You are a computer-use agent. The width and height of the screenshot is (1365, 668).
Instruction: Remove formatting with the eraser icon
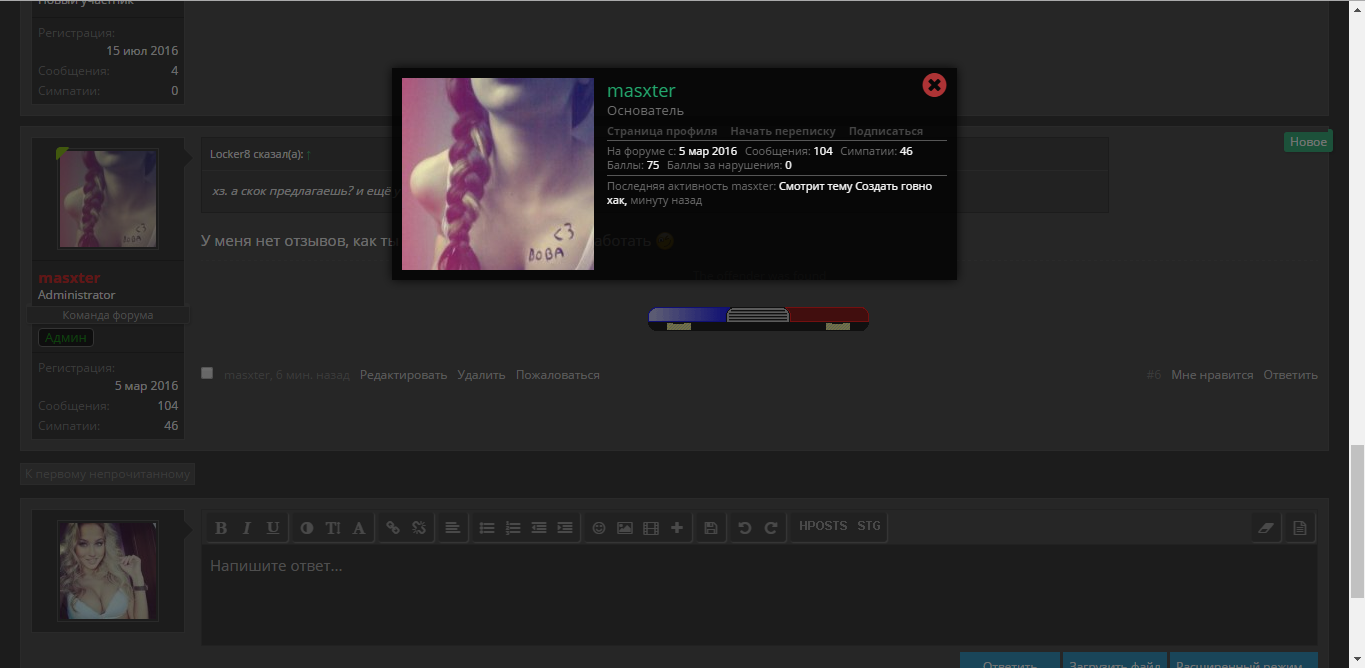coord(1266,528)
